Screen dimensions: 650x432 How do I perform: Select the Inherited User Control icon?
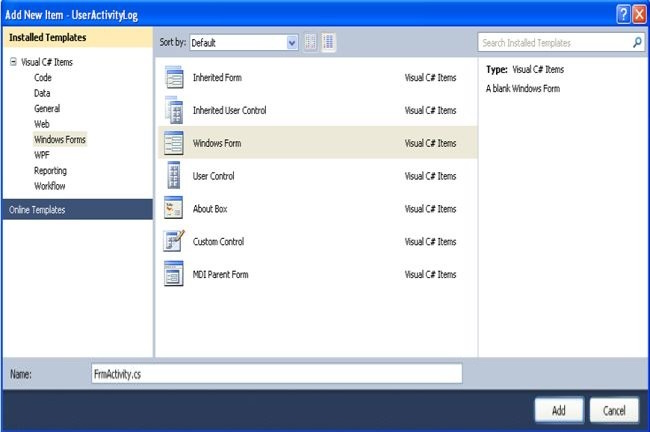[x=174, y=110]
